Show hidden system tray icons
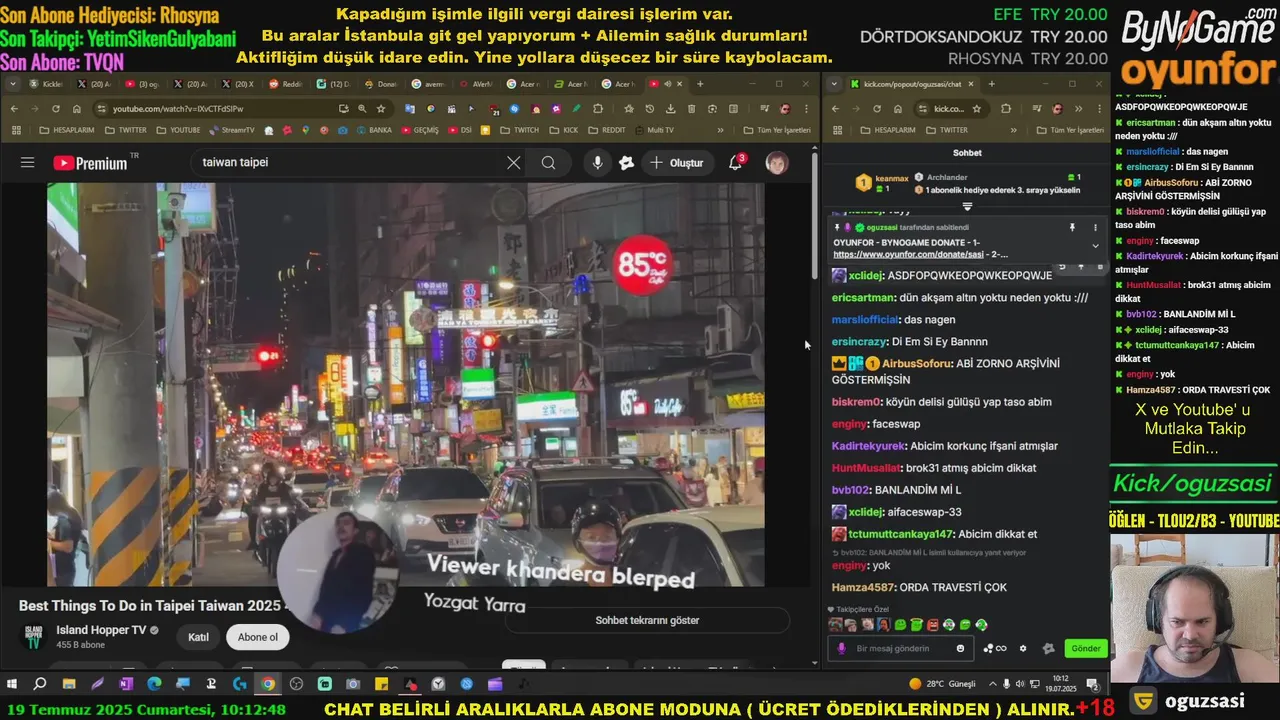 coord(992,684)
